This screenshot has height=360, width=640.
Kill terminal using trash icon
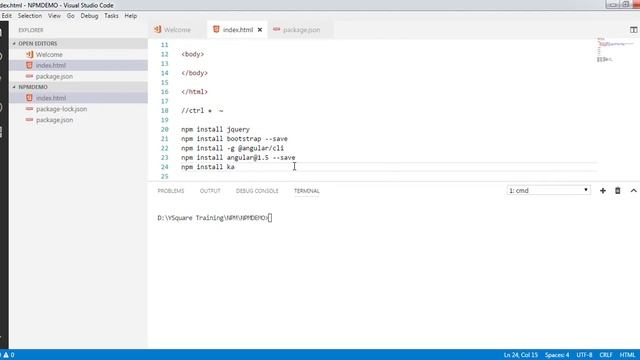click(x=618, y=191)
